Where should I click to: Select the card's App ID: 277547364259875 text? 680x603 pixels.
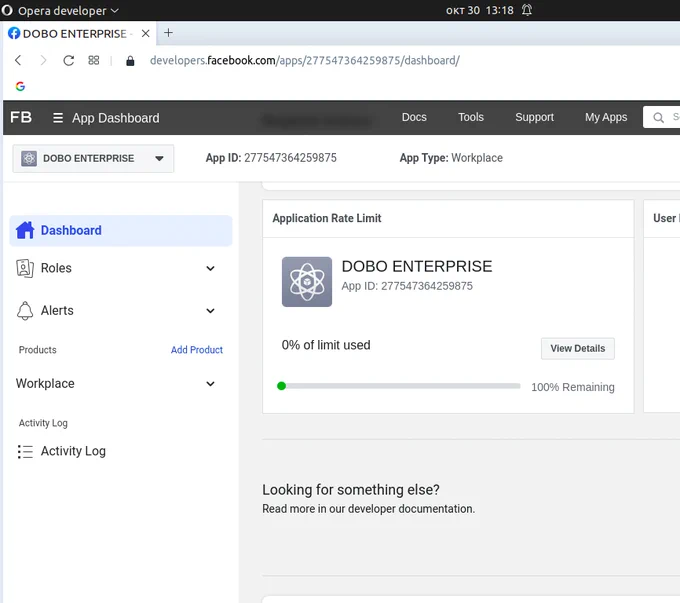pos(407,286)
